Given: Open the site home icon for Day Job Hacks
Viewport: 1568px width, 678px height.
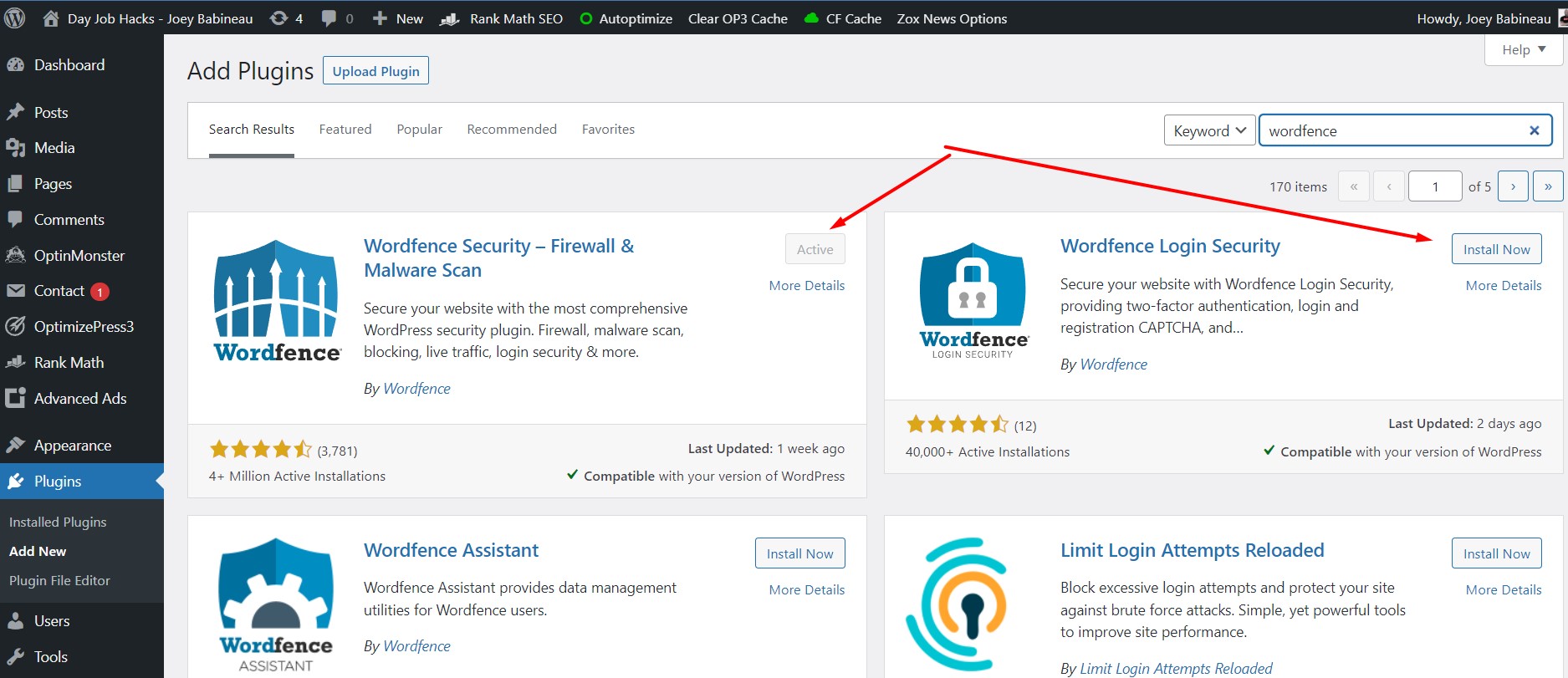Looking at the screenshot, I should point(51,18).
